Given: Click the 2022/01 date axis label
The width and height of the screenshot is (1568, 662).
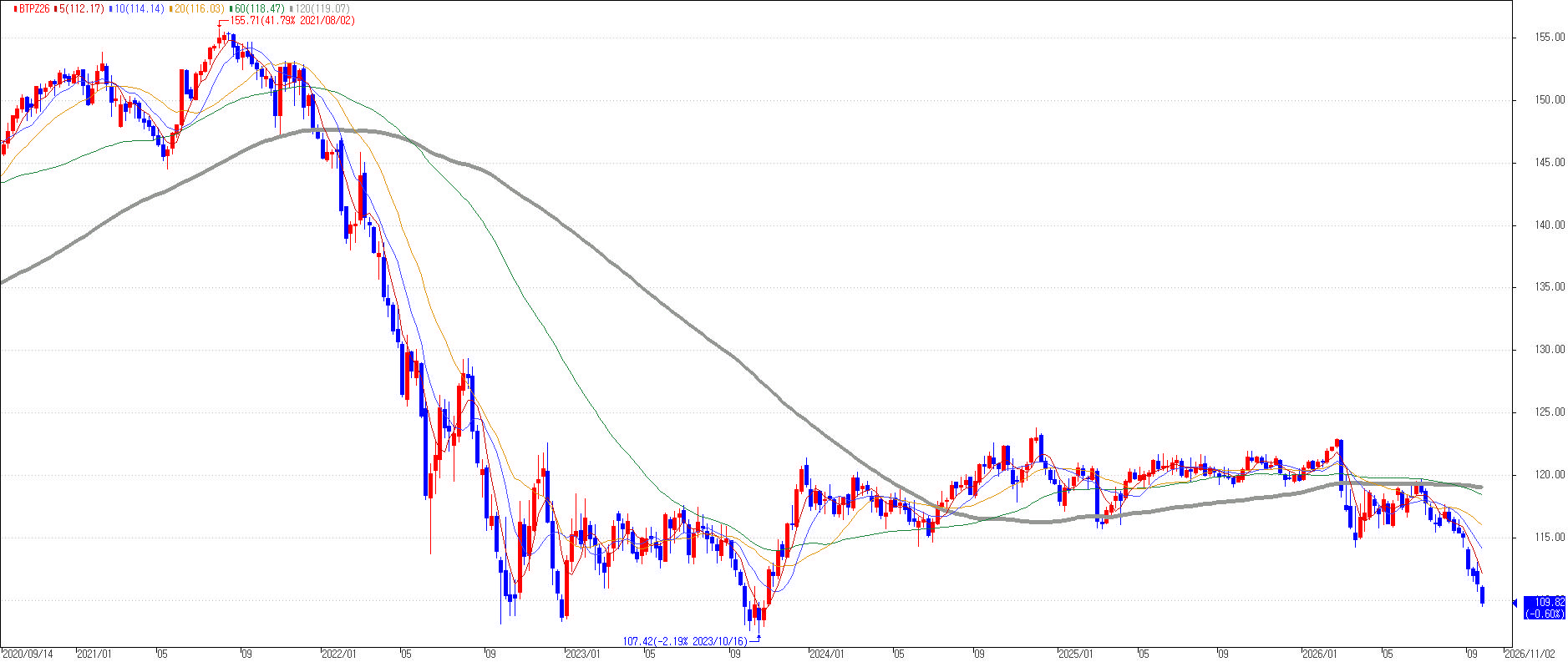Looking at the screenshot, I should (x=339, y=654).
